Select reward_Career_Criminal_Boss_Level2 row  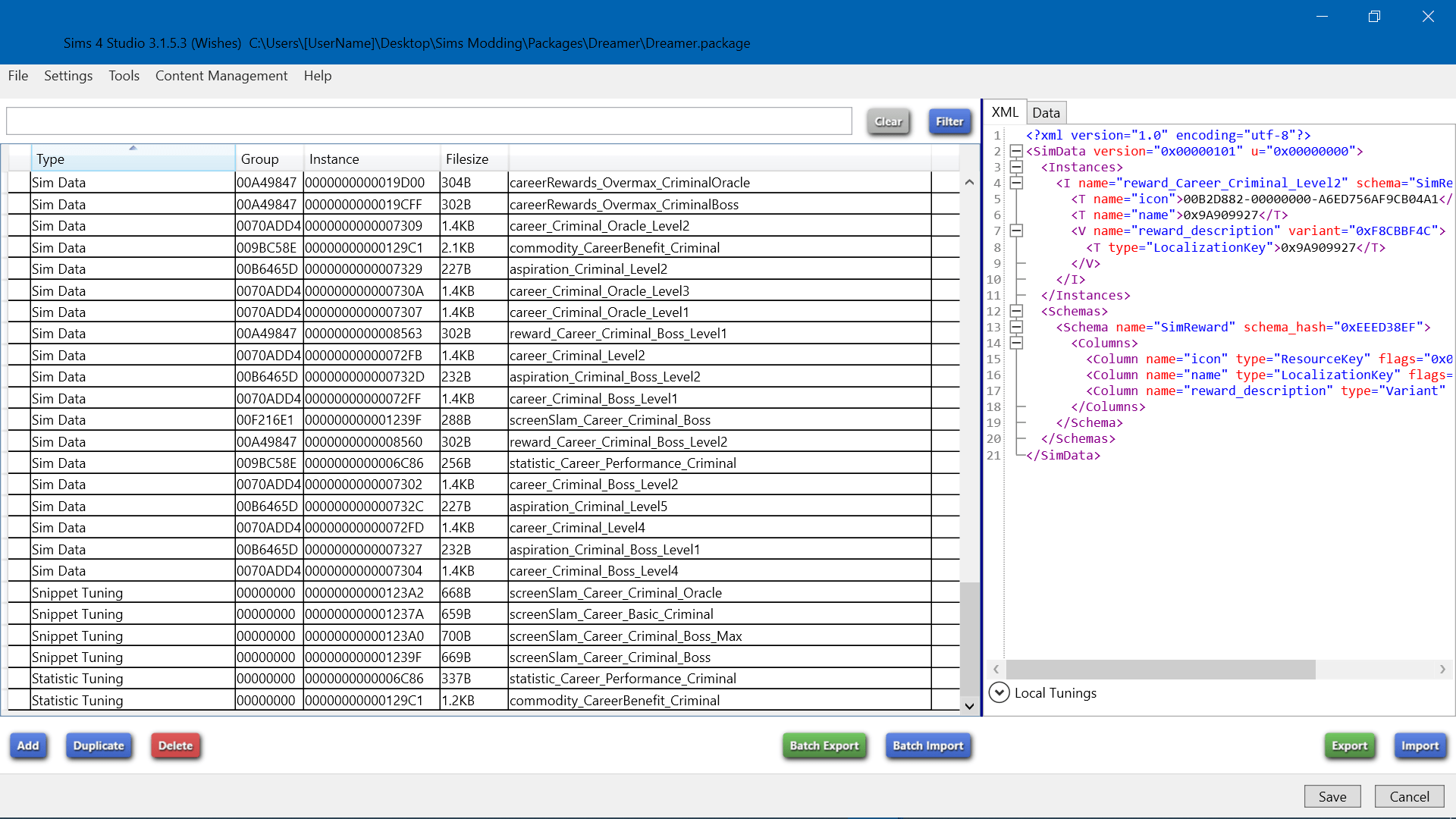(484, 441)
